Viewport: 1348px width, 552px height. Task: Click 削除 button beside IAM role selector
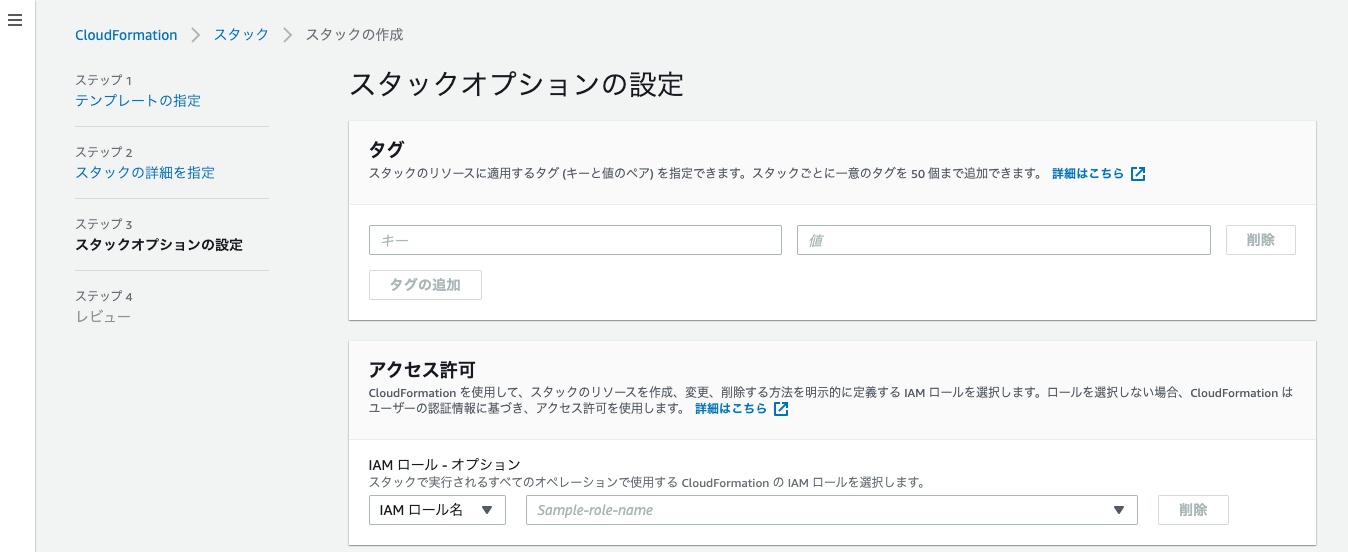[1193, 510]
